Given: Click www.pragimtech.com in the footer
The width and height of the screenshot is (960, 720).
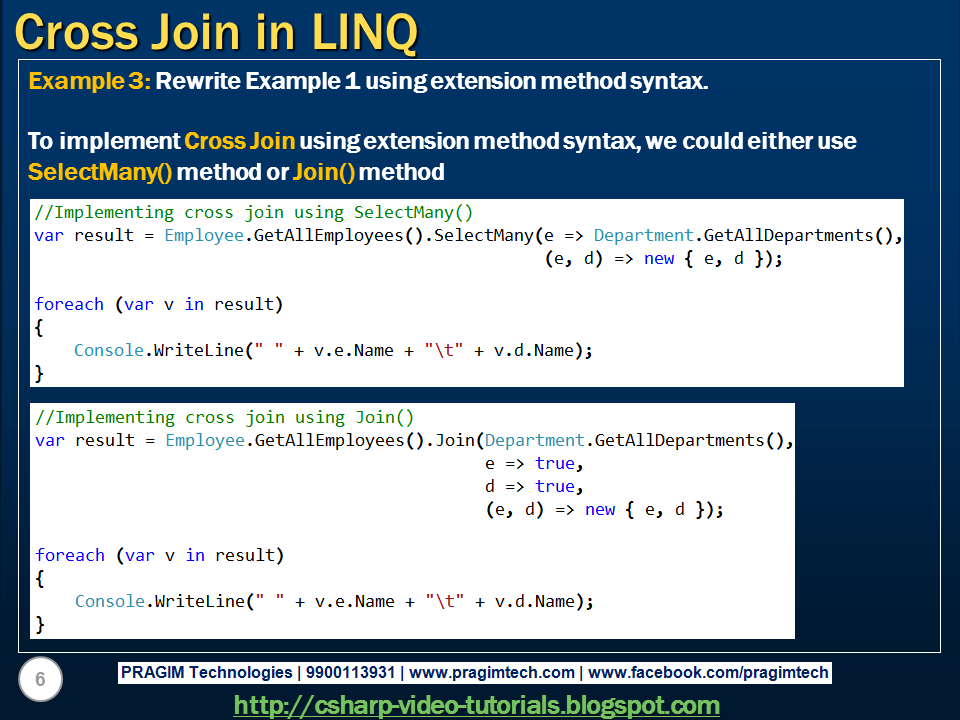Looking at the screenshot, I should tap(492, 672).
